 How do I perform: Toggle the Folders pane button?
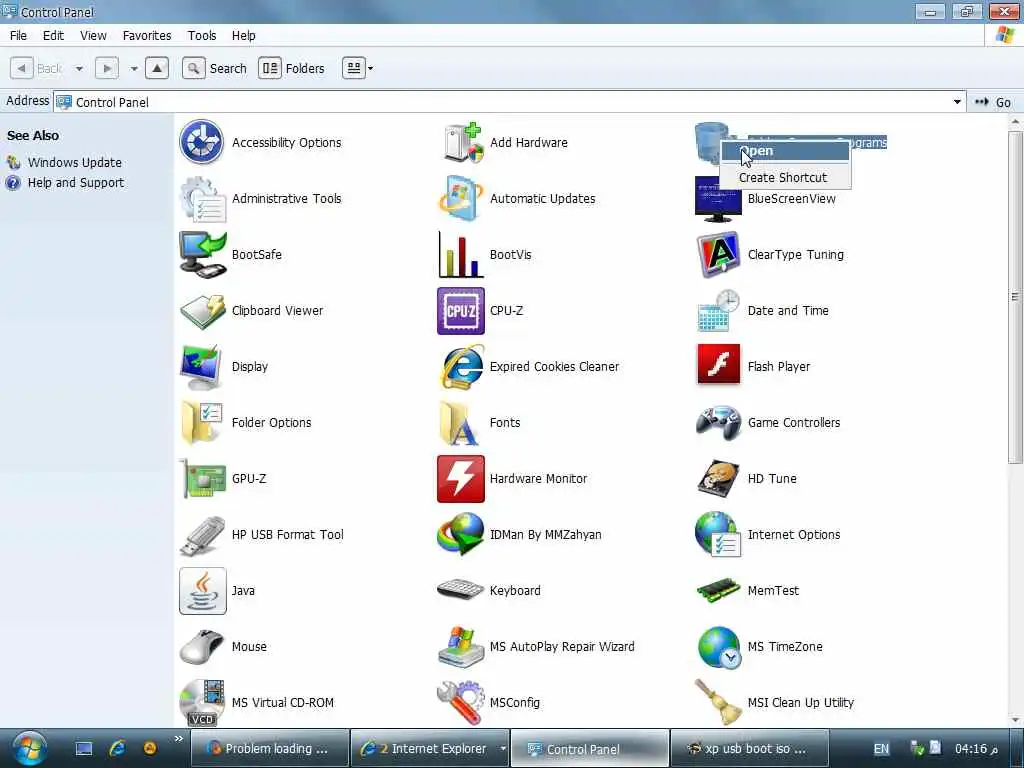pos(292,69)
